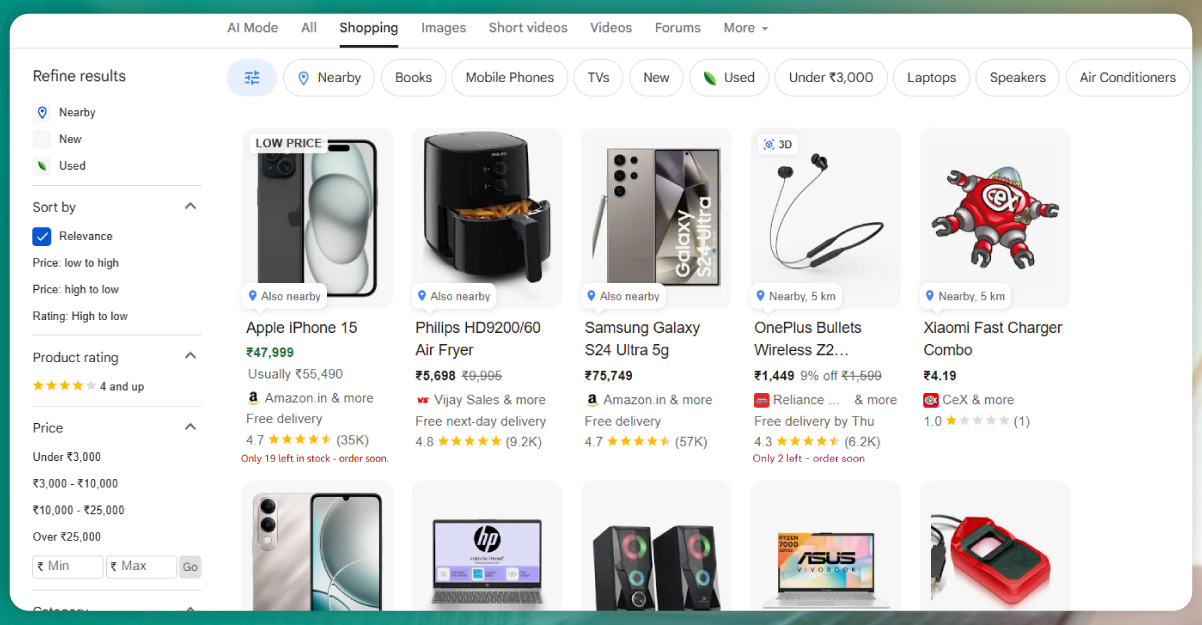Open the filter settings icon chip
The width and height of the screenshot is (1202, 625).
[x=252, y=78]
